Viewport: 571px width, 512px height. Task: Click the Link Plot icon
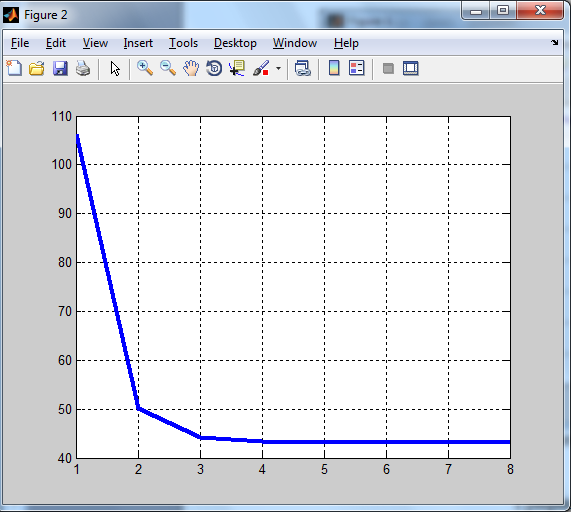[303, 68]
